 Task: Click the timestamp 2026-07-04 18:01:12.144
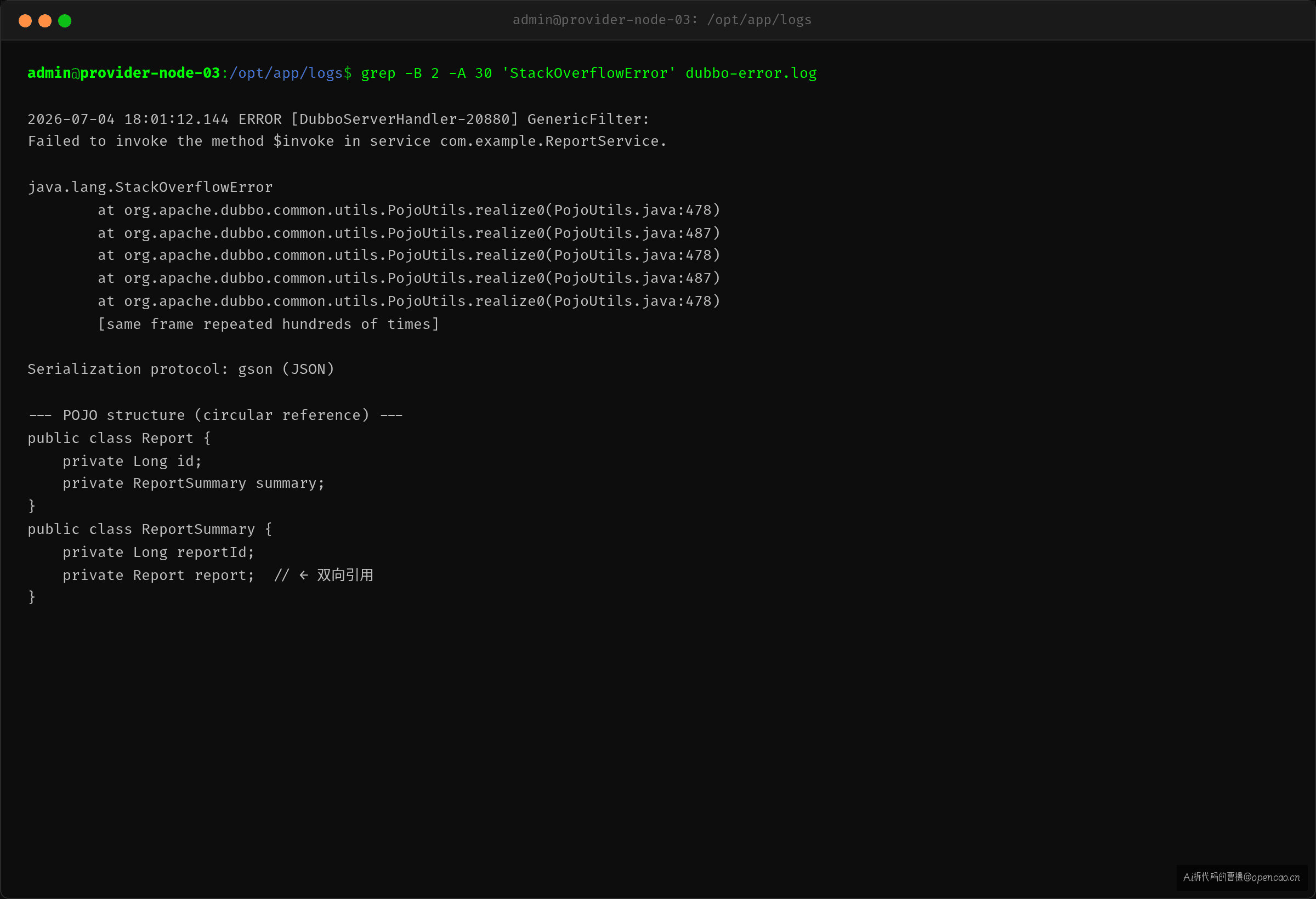pyautogui.click(x=128, y=119)
